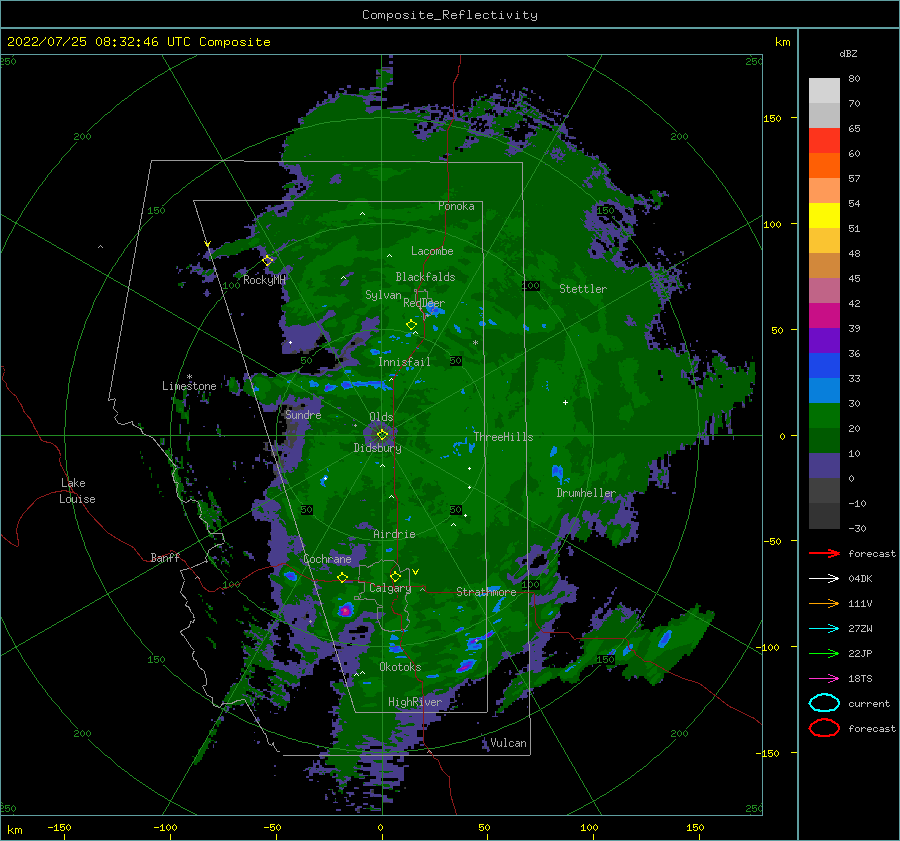Select the cyan 27ZW arrow icon
The height and width of the screenshot is (841, 900).
[x=824, y=629]
